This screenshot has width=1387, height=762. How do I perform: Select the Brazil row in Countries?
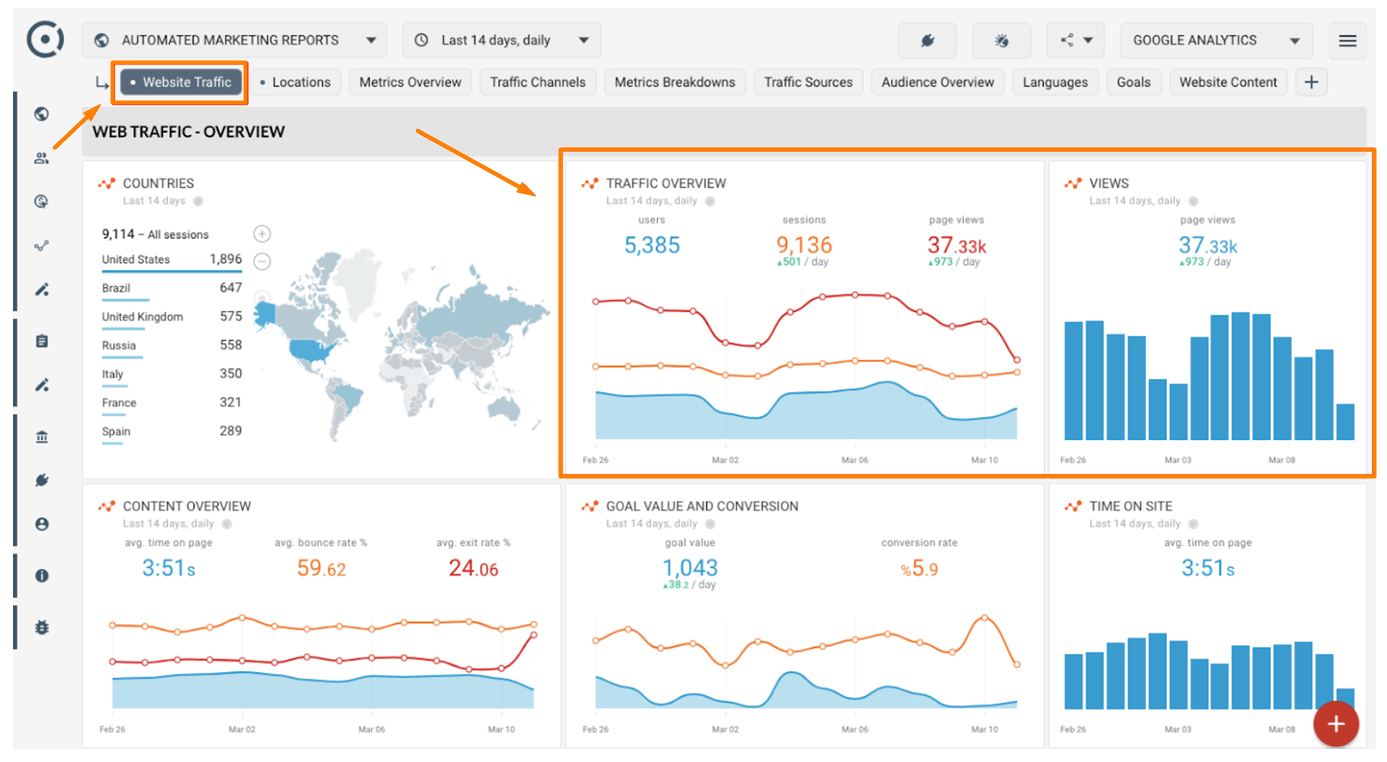click(x=172, y=288)
